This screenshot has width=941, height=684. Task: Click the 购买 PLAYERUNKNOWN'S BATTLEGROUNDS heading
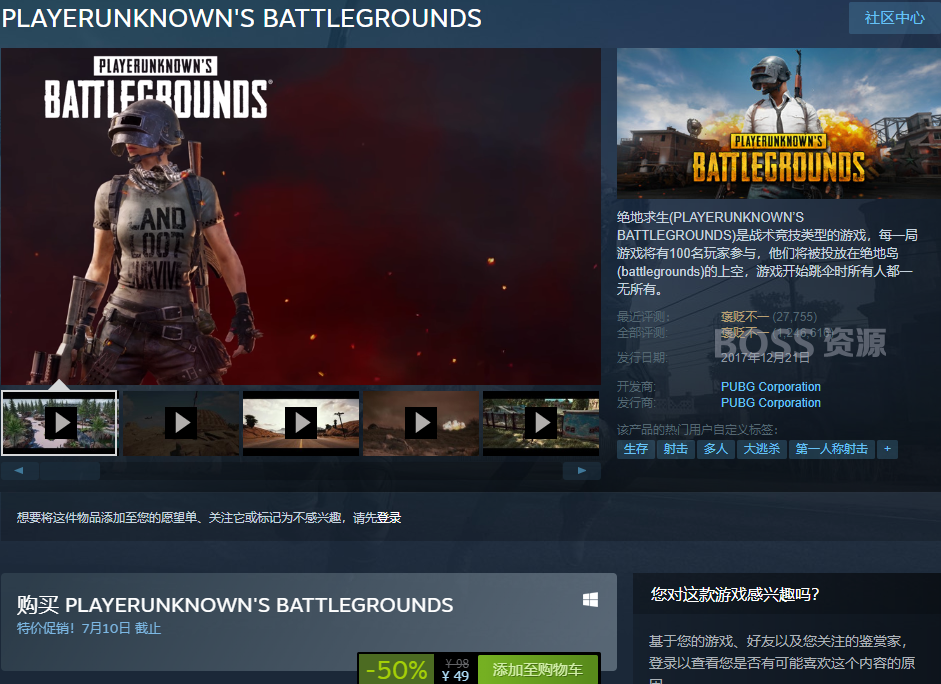(x=235, y=605)
